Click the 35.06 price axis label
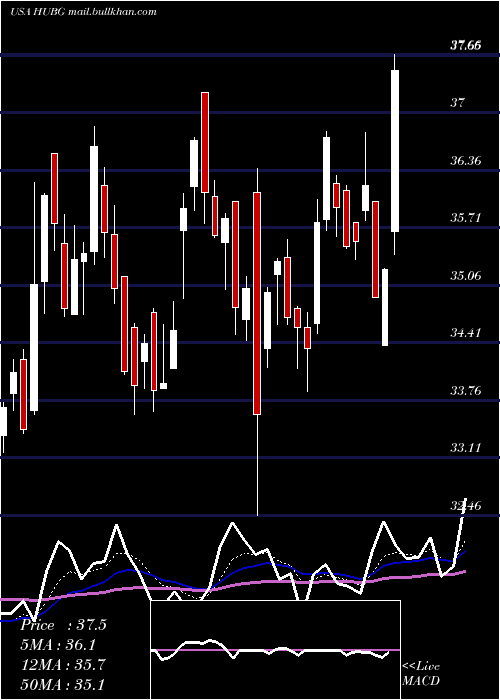 tap(466, 275)
